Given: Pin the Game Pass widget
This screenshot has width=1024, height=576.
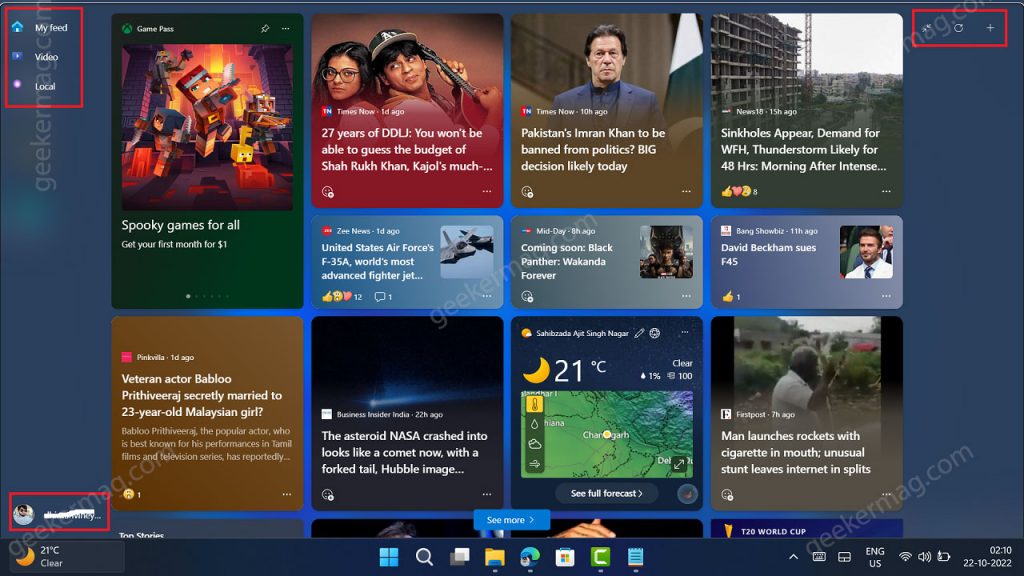Looking at the screenshot, I should [264, 29].
